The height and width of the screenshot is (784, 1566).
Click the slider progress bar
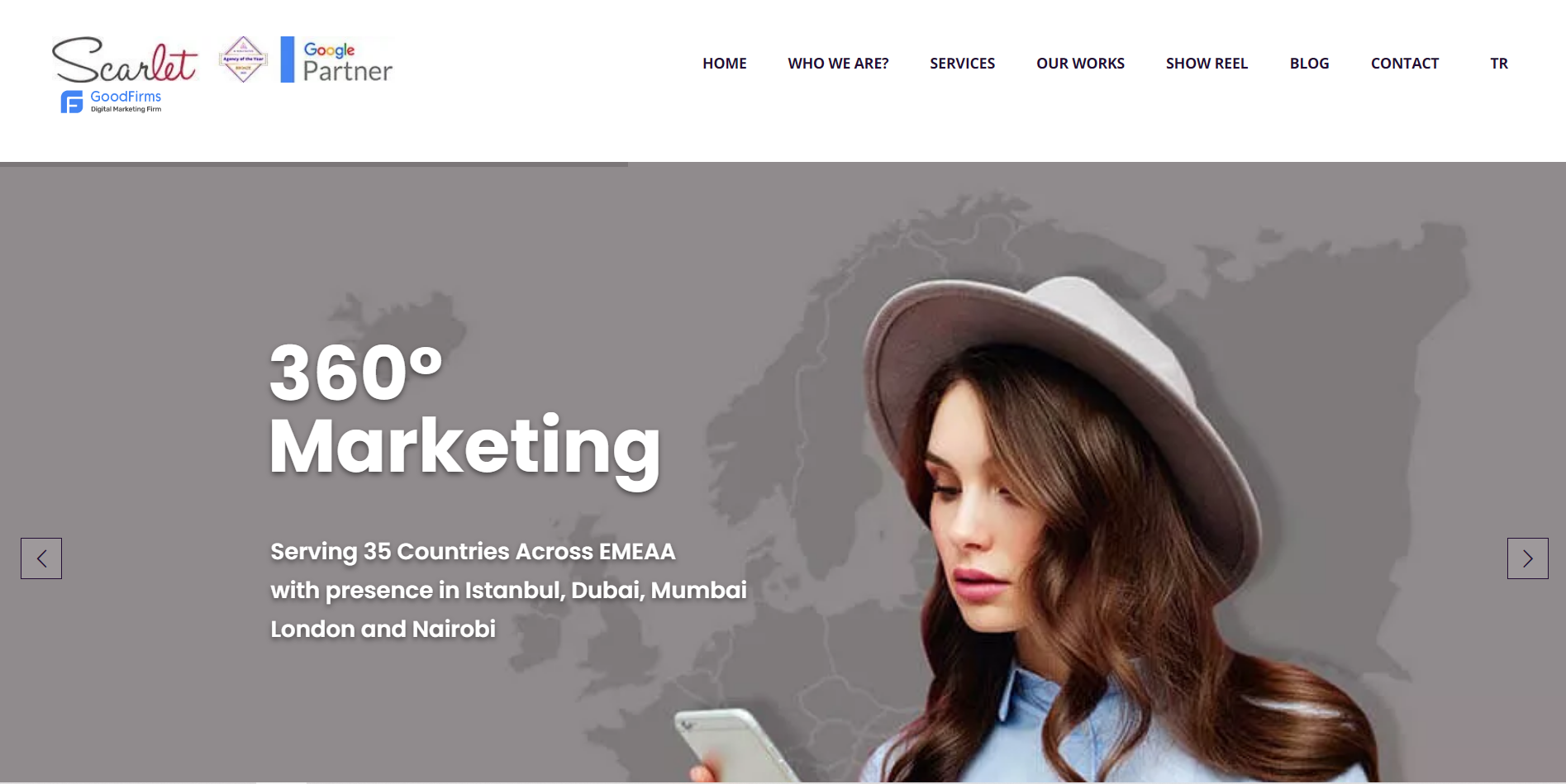click(314, 164)
